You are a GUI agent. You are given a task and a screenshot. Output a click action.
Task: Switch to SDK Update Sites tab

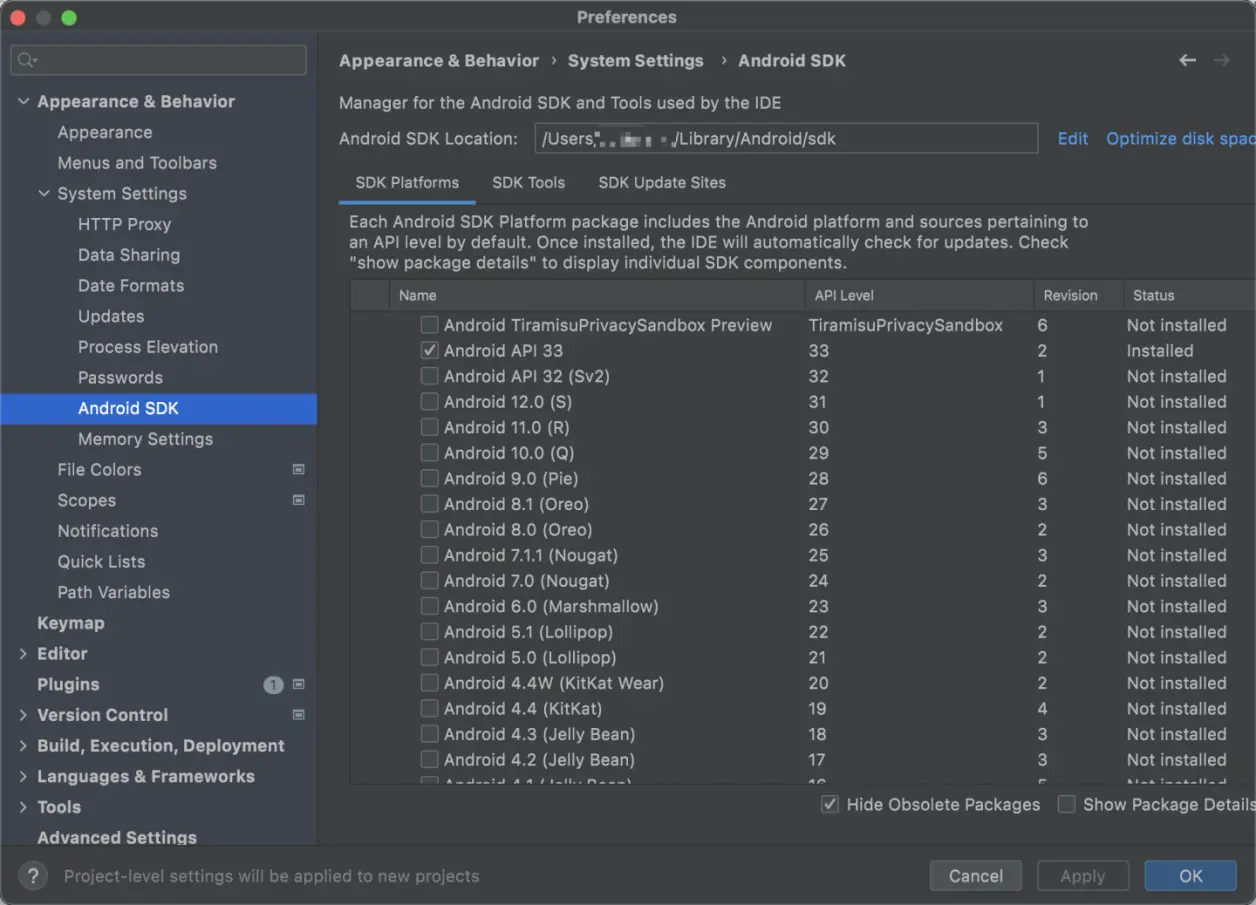(x=662, y=183)
